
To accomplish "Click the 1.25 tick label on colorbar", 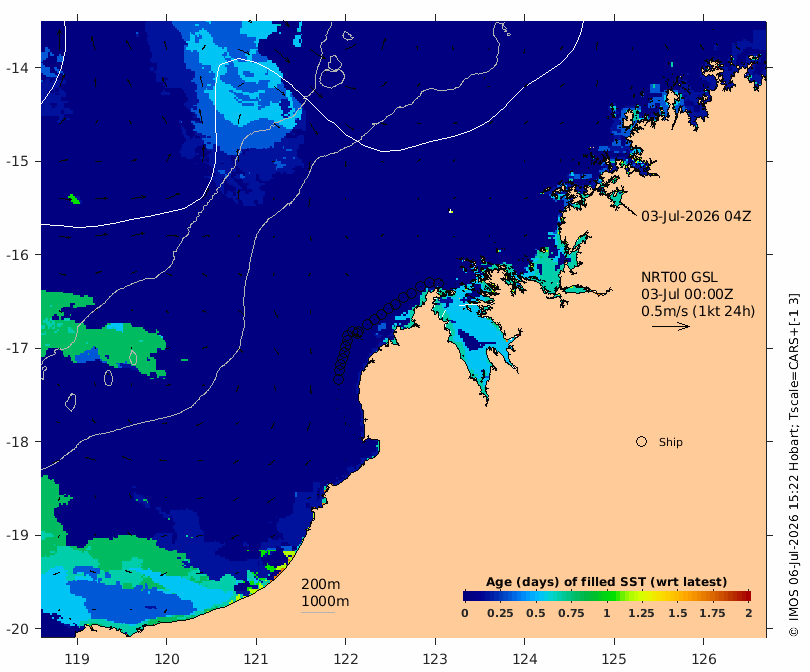I will pos(641,613).
